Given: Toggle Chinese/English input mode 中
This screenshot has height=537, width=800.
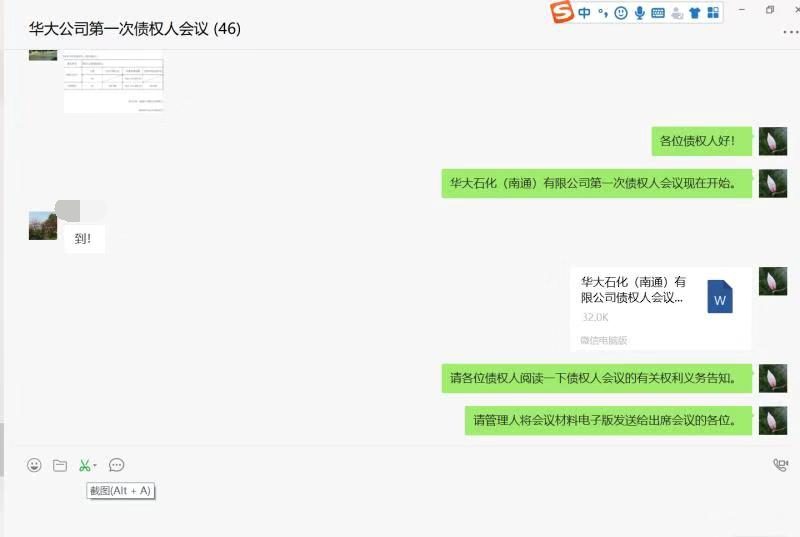Looking at the screenshot, I should 584,13.
